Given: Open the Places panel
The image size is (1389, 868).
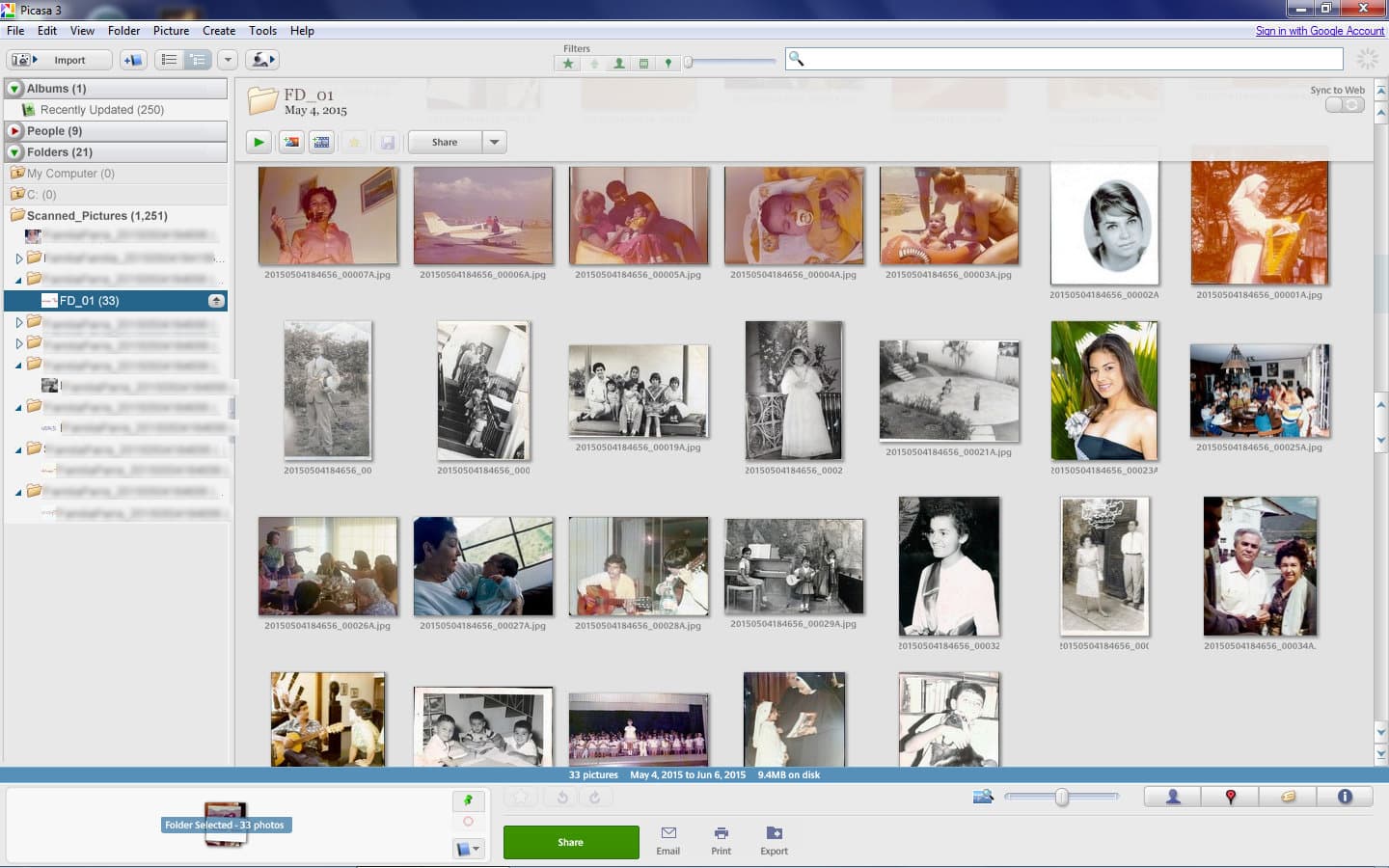Looking at the screenshot, I should pyautogui.click(x=1230, y=796).
